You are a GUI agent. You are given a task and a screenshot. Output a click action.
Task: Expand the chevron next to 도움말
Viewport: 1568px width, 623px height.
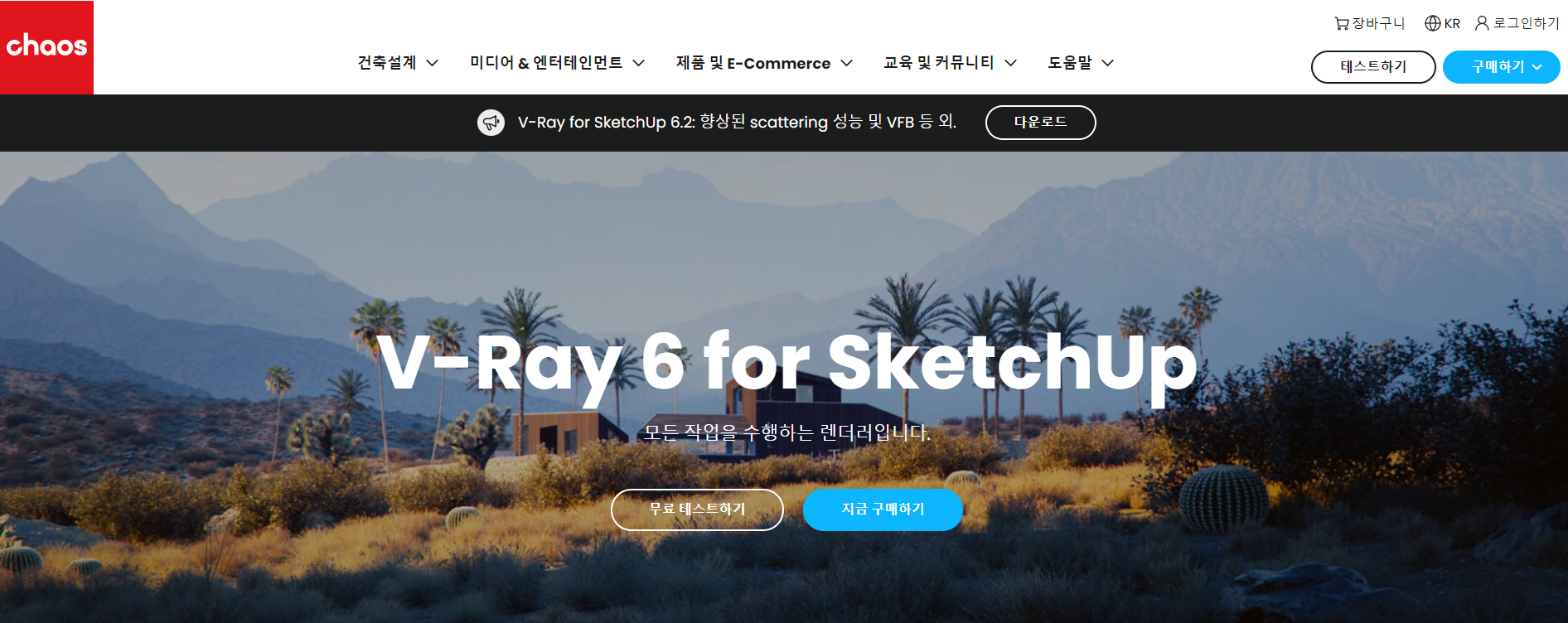point(1107,63)
